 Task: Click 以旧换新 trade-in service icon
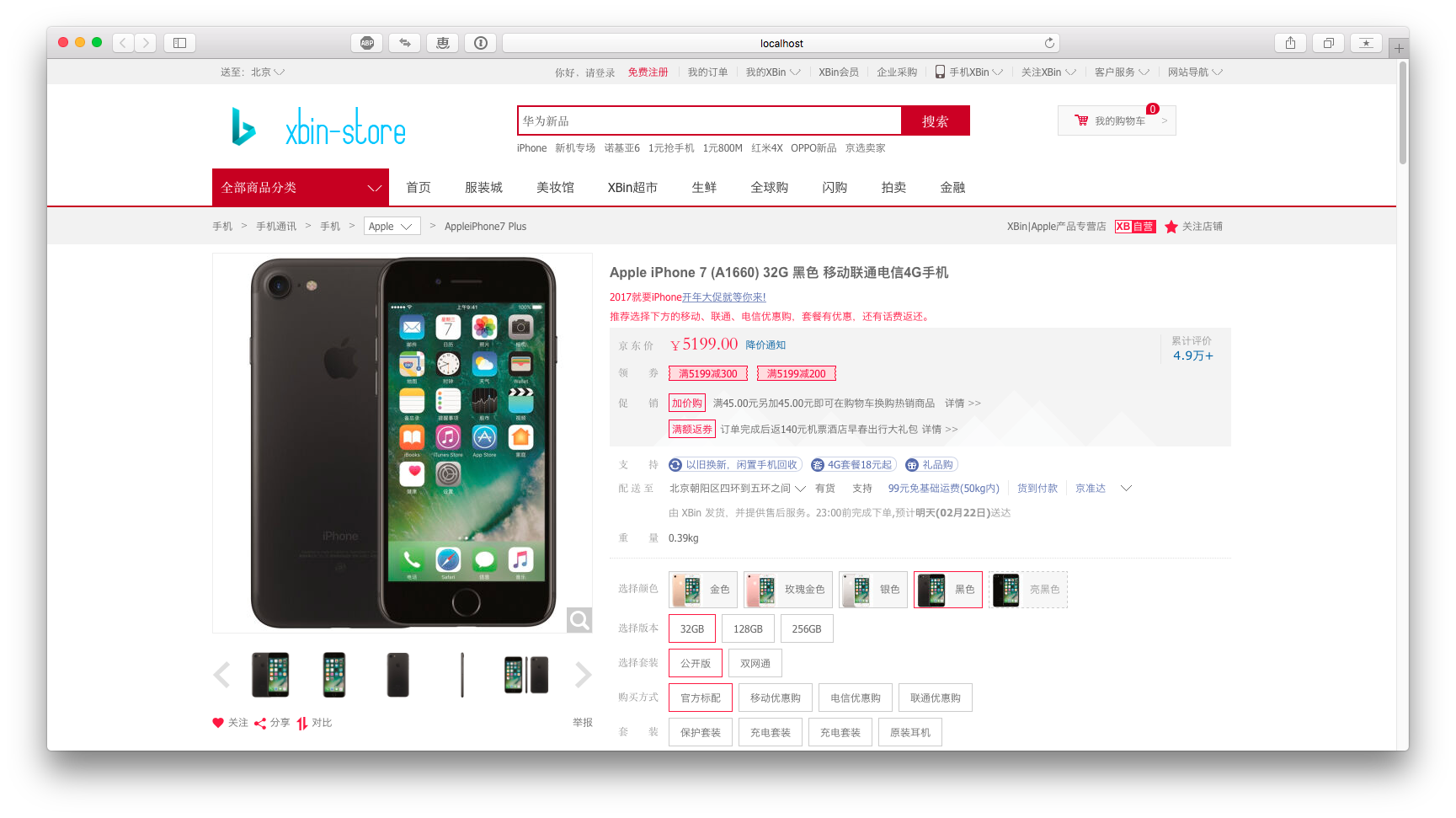tap(675, 465)
